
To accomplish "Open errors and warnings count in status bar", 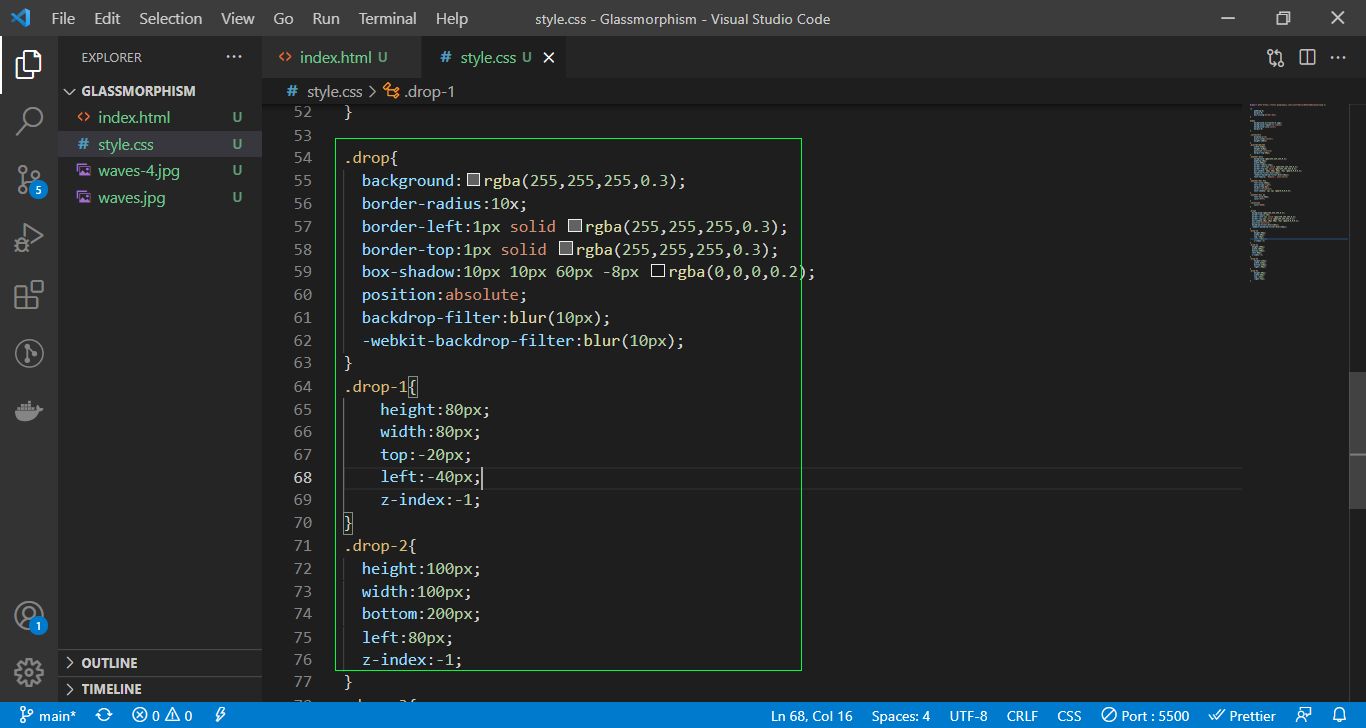I will (x=162, y=716).
